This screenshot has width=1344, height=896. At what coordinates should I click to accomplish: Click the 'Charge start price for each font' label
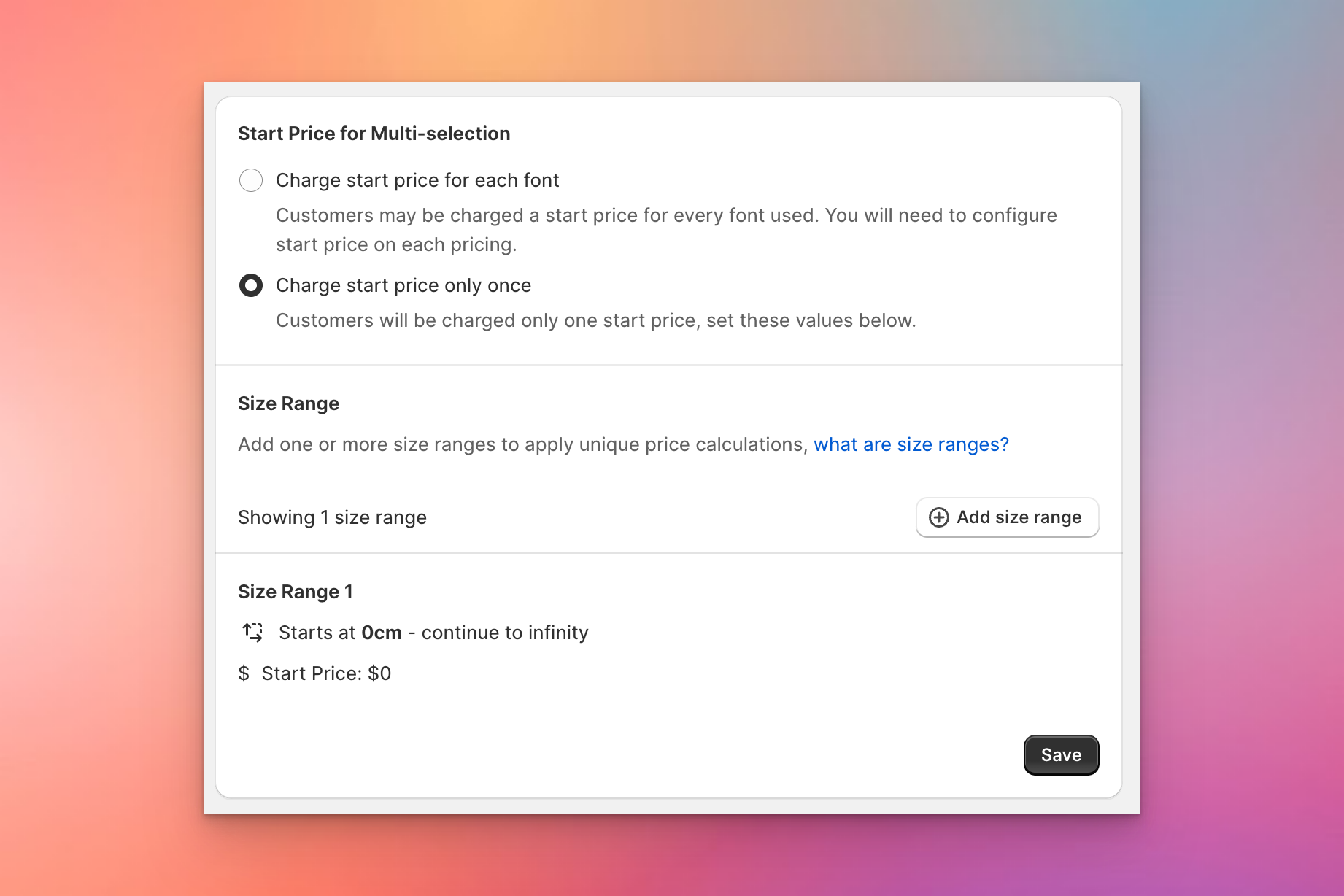[x=417, y=180]
